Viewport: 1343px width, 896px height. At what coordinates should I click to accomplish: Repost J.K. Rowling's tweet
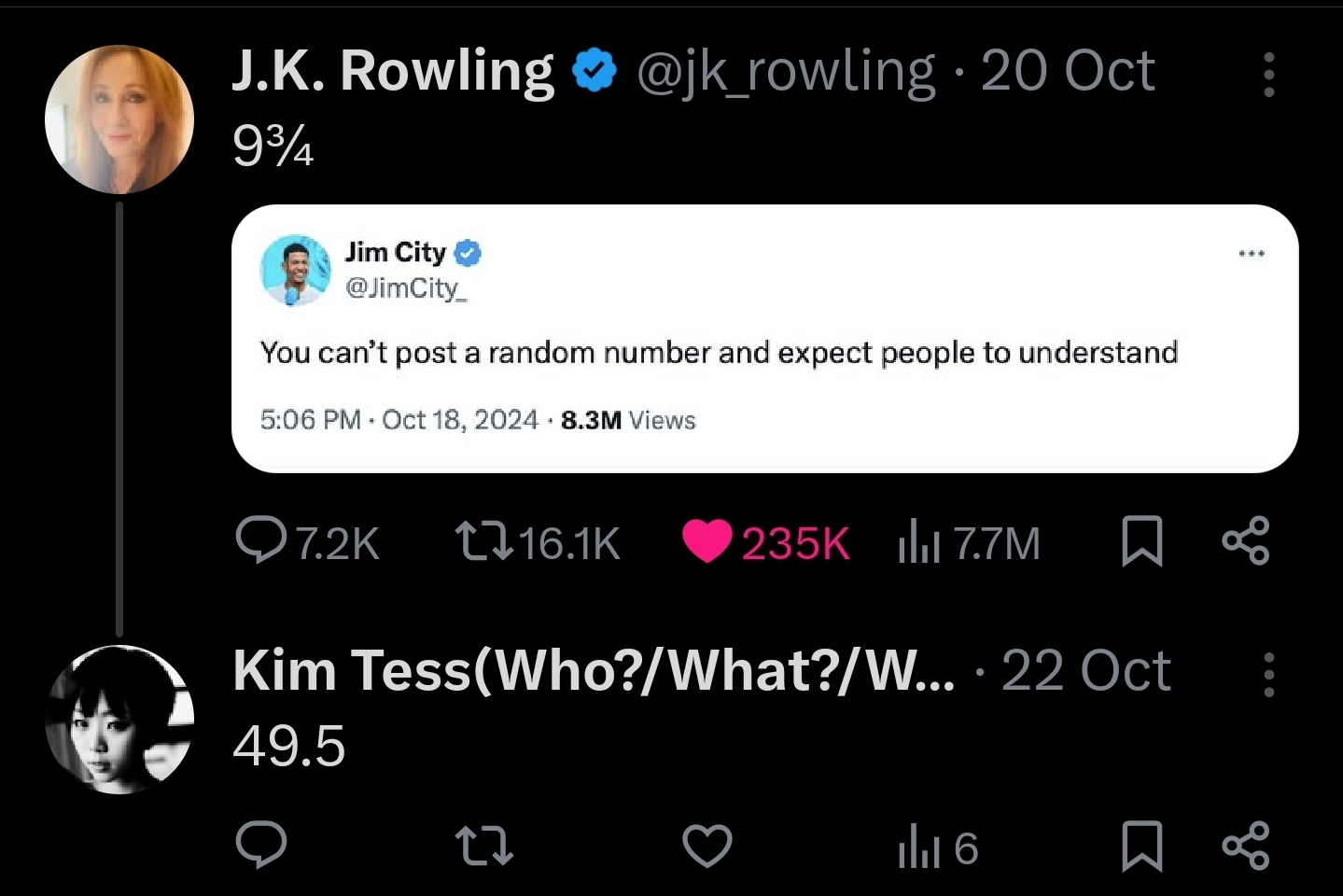(483, 542)
